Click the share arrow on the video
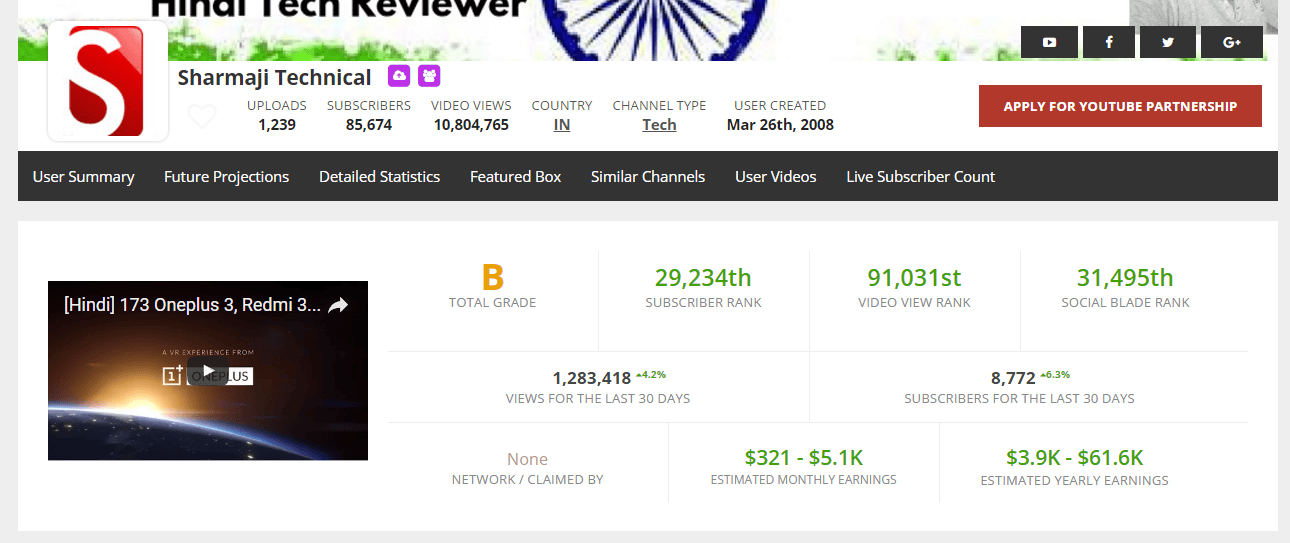 point(338,305)
